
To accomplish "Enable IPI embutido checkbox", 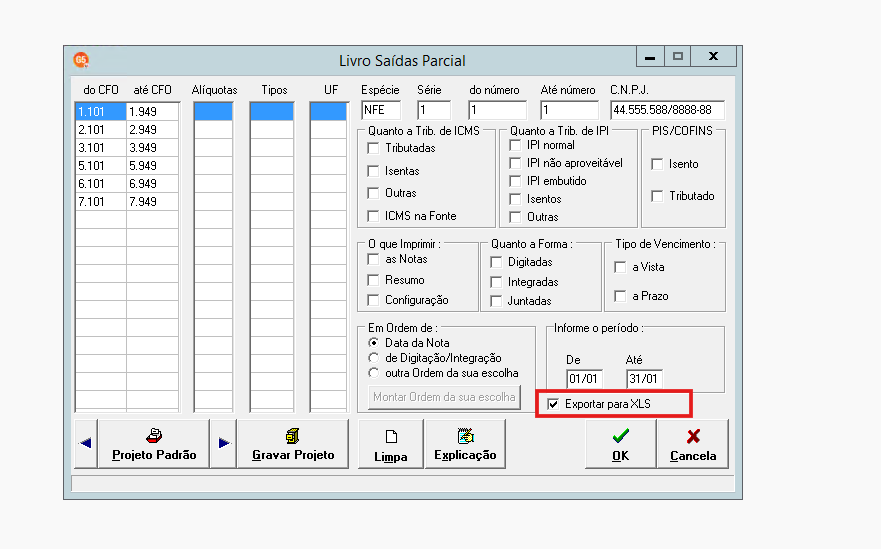I will pos(515,181).
